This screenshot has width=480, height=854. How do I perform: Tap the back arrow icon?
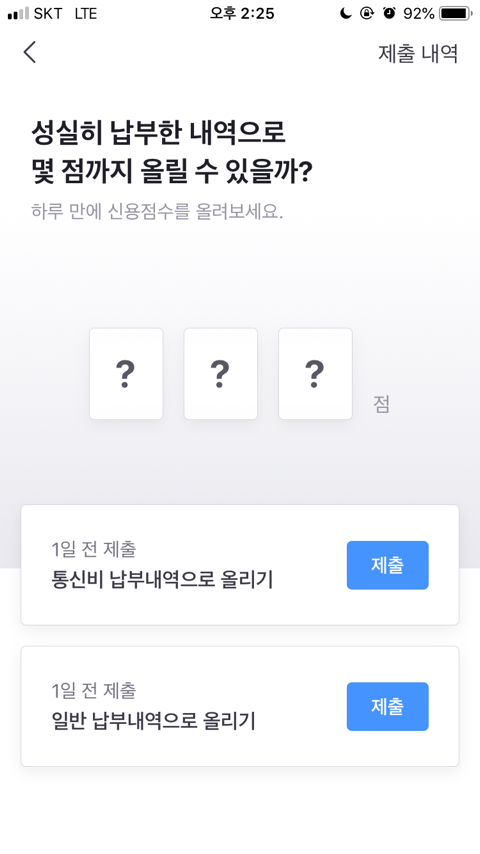tap(30, 52)
